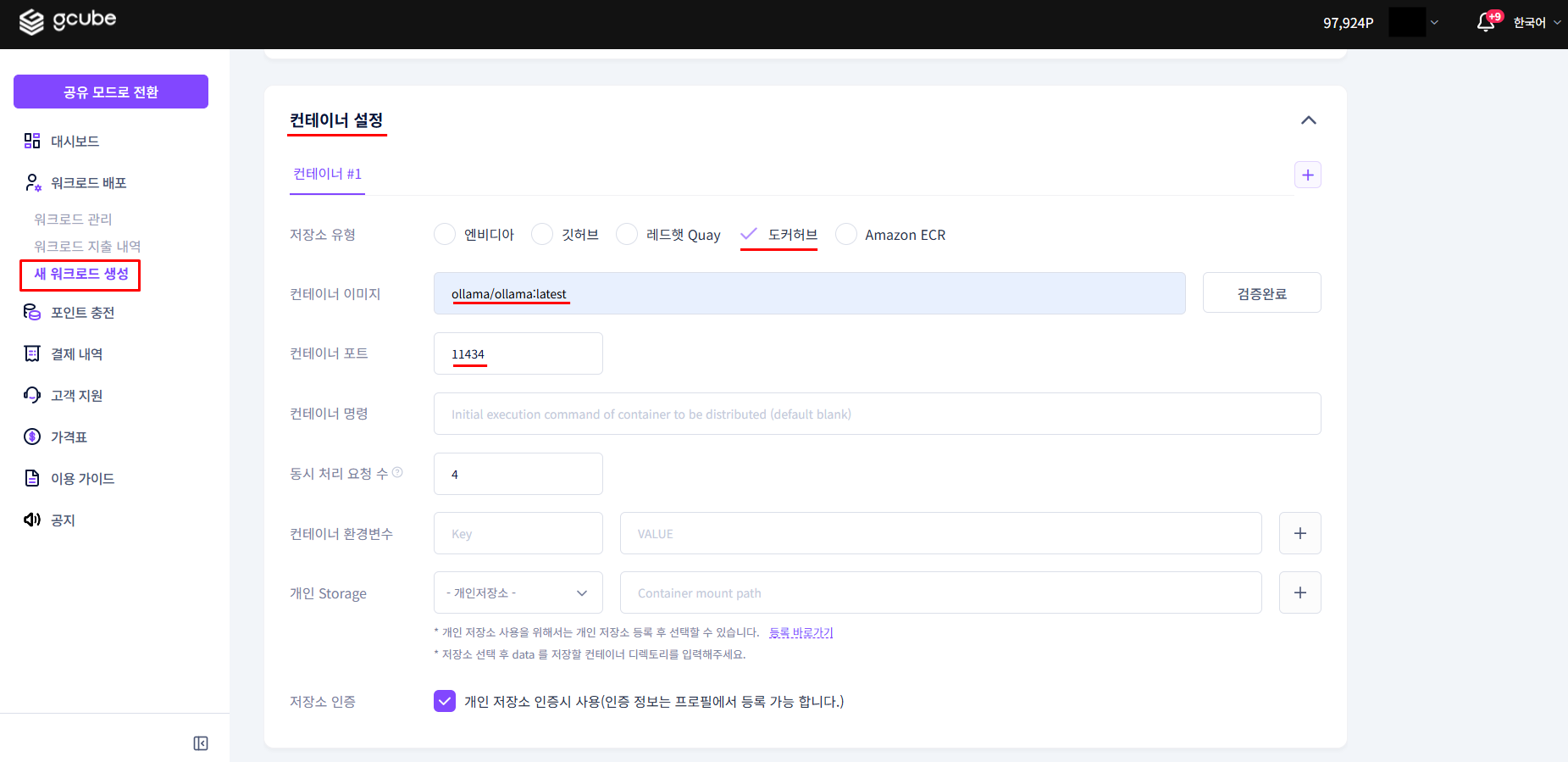Click the help icon beside 동시 처리 요청 수
Image resolution: width=1568 pixels, height=762 pixels.
tap(397, 472)
